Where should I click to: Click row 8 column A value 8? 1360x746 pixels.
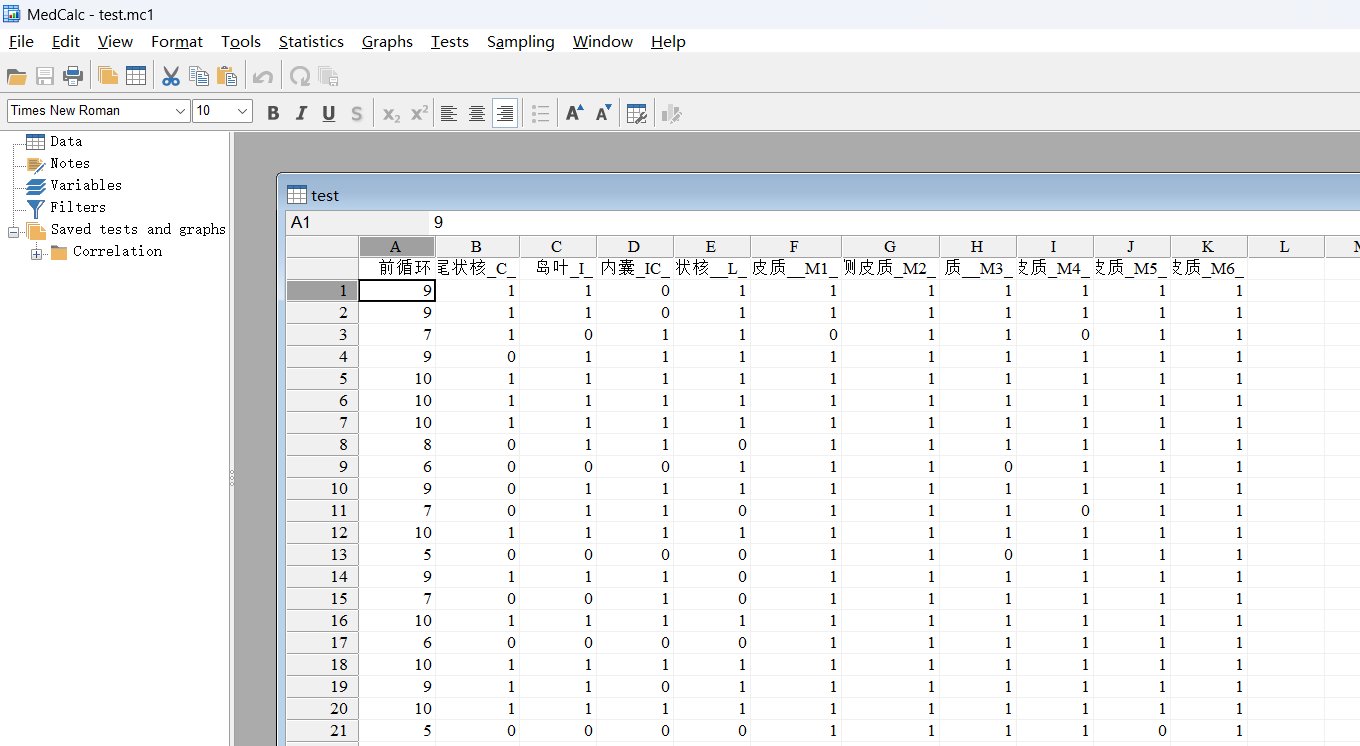pos(396,445)
